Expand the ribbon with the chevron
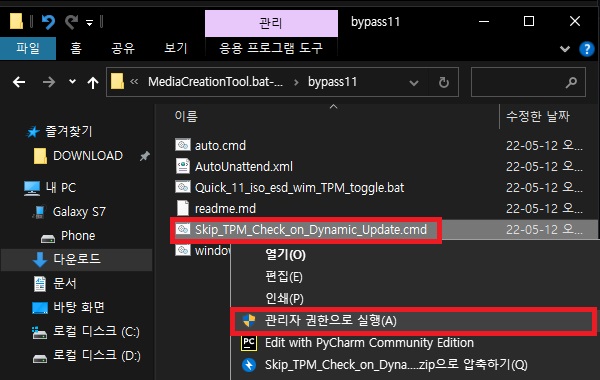The height and width of the screenshot is (380, 600). click(x=565, y=49)
